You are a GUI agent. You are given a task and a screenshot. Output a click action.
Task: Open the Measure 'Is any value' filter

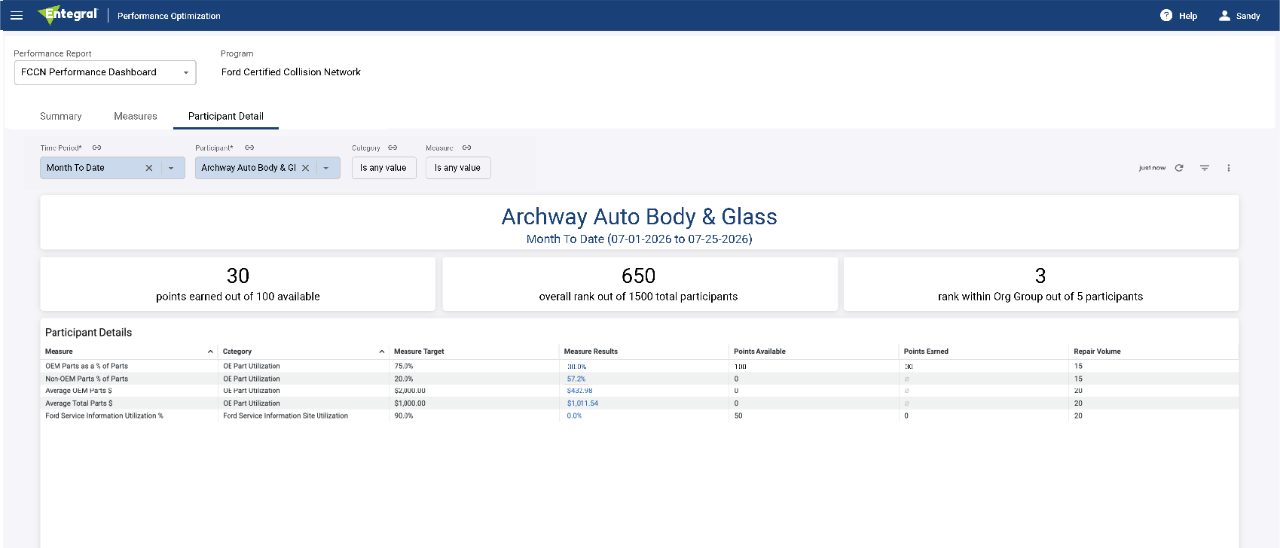(x=458, y=168)
